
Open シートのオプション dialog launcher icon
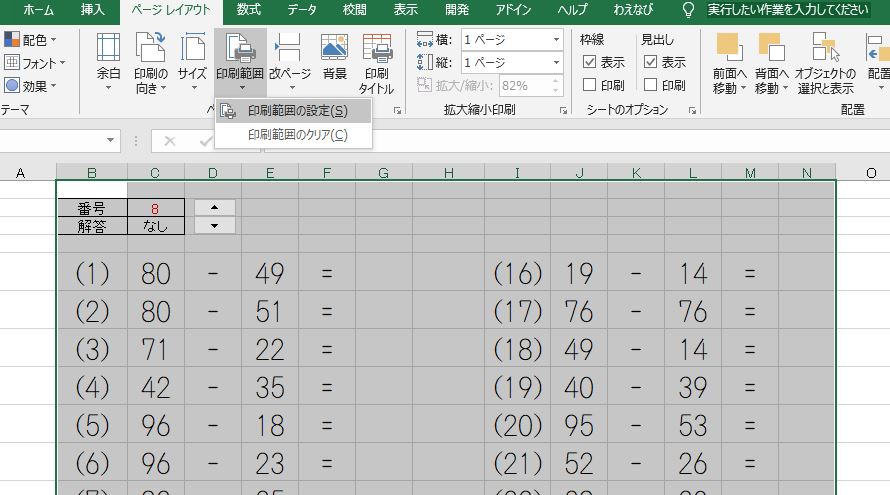692,111
